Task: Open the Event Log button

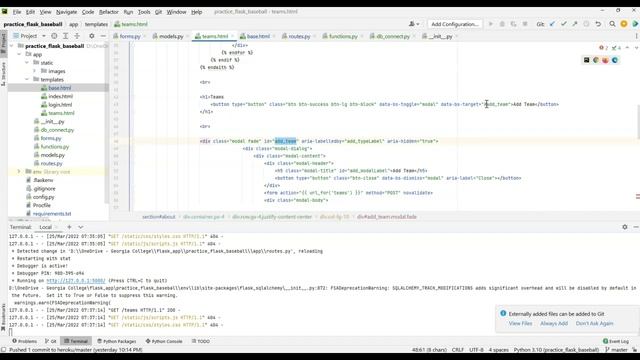Action: click(616, 341)
